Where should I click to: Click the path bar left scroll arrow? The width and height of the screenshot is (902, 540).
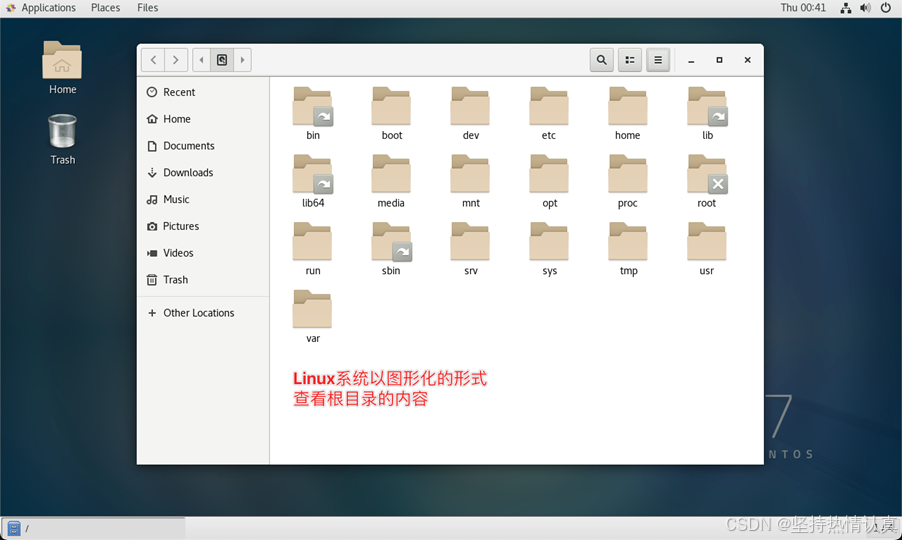tap(201, 60)
